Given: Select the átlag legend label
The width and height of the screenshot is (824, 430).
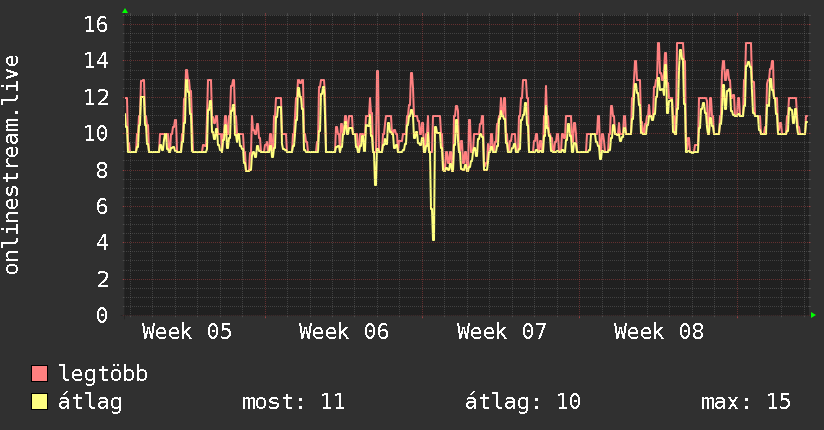Looking at the screenshot, I should coord(90,402).
